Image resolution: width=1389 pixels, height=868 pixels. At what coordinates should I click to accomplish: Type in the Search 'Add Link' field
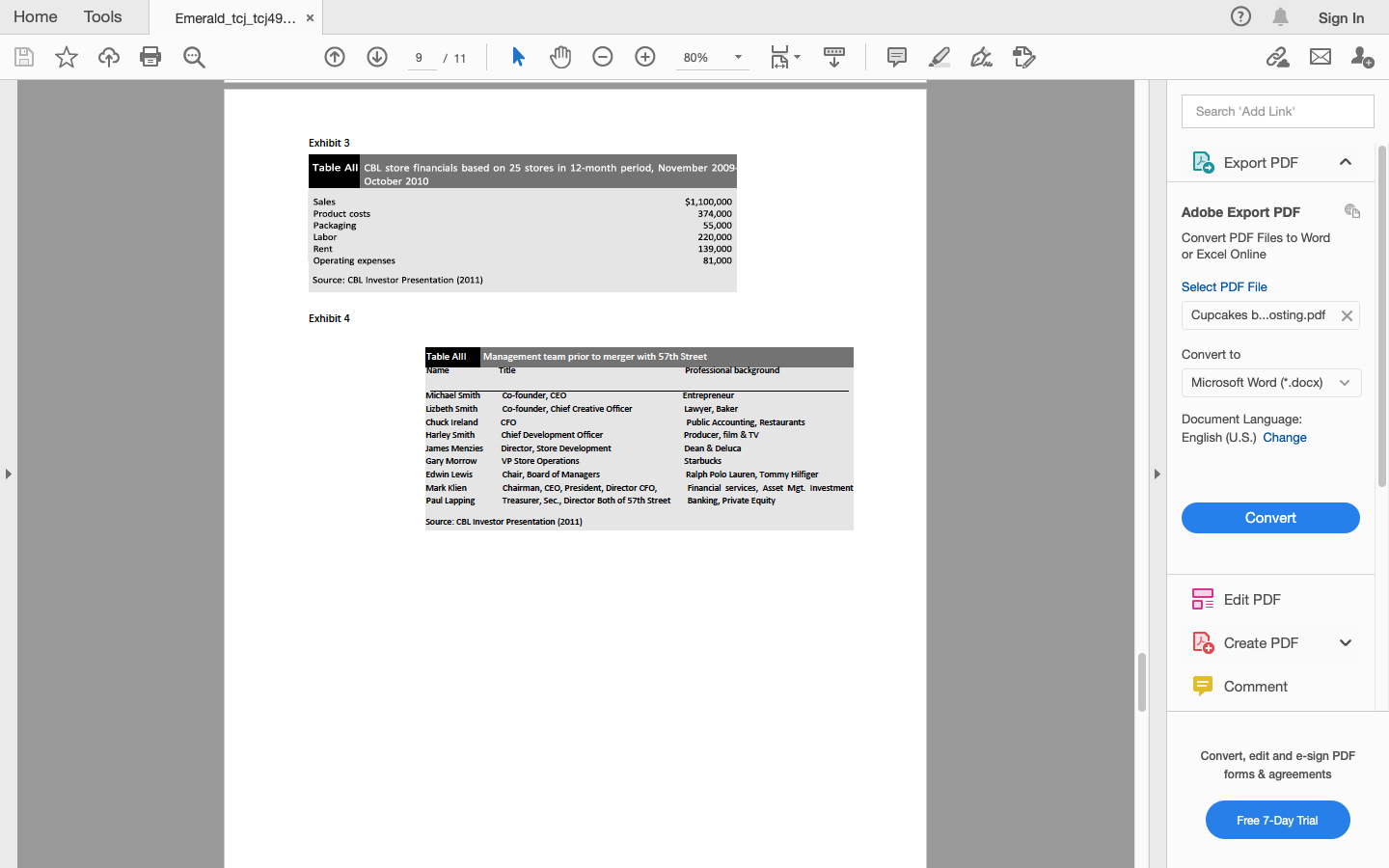pyautogui.click(x=1277, y=111)
